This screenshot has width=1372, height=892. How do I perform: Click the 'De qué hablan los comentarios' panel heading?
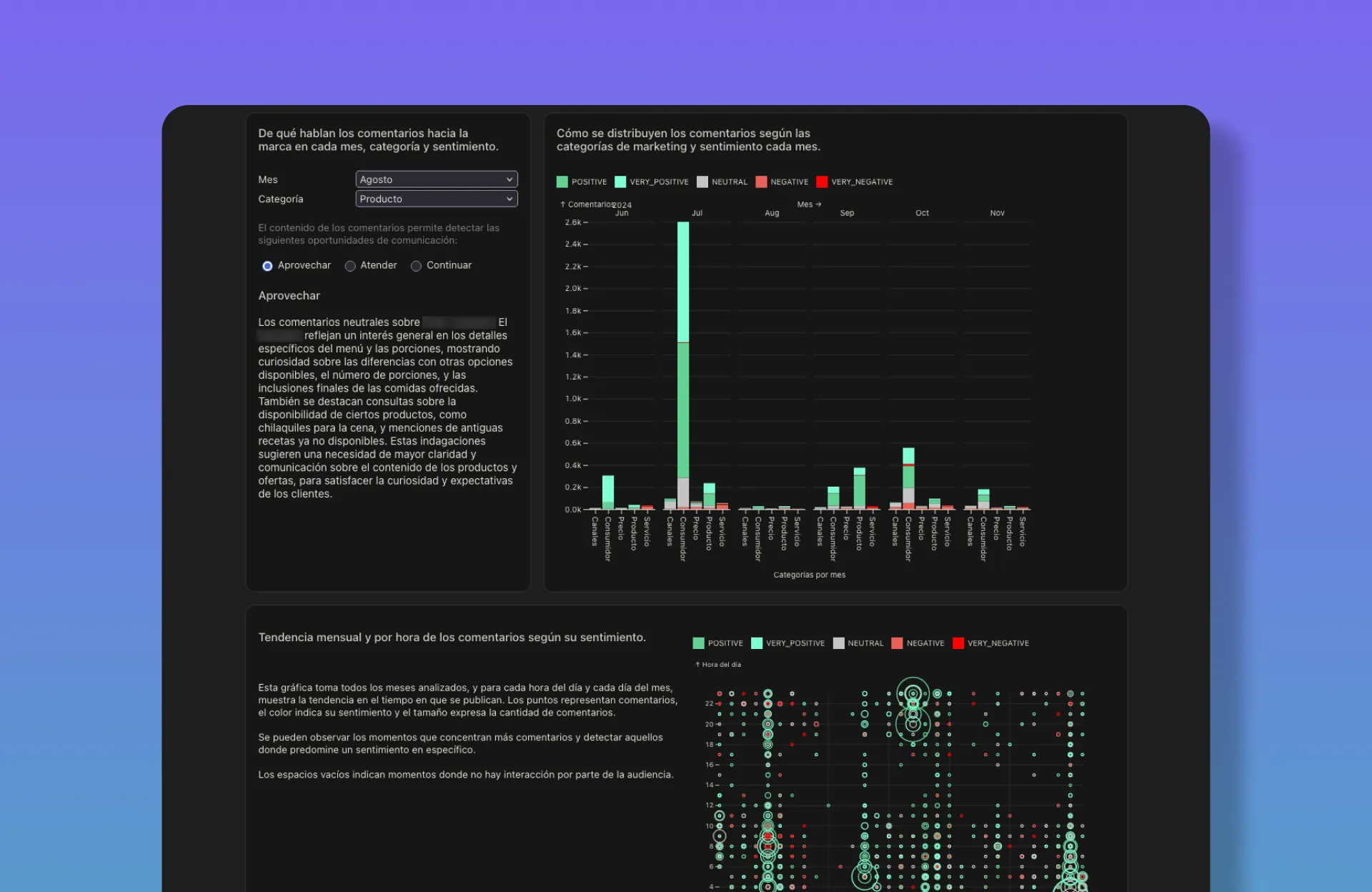[379, 140]
